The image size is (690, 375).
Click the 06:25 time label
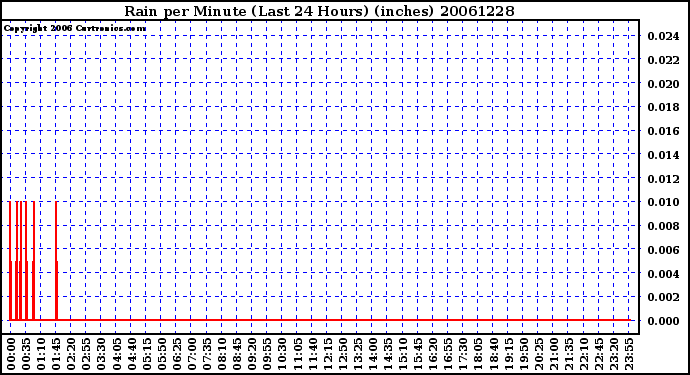tap(176, 354)
